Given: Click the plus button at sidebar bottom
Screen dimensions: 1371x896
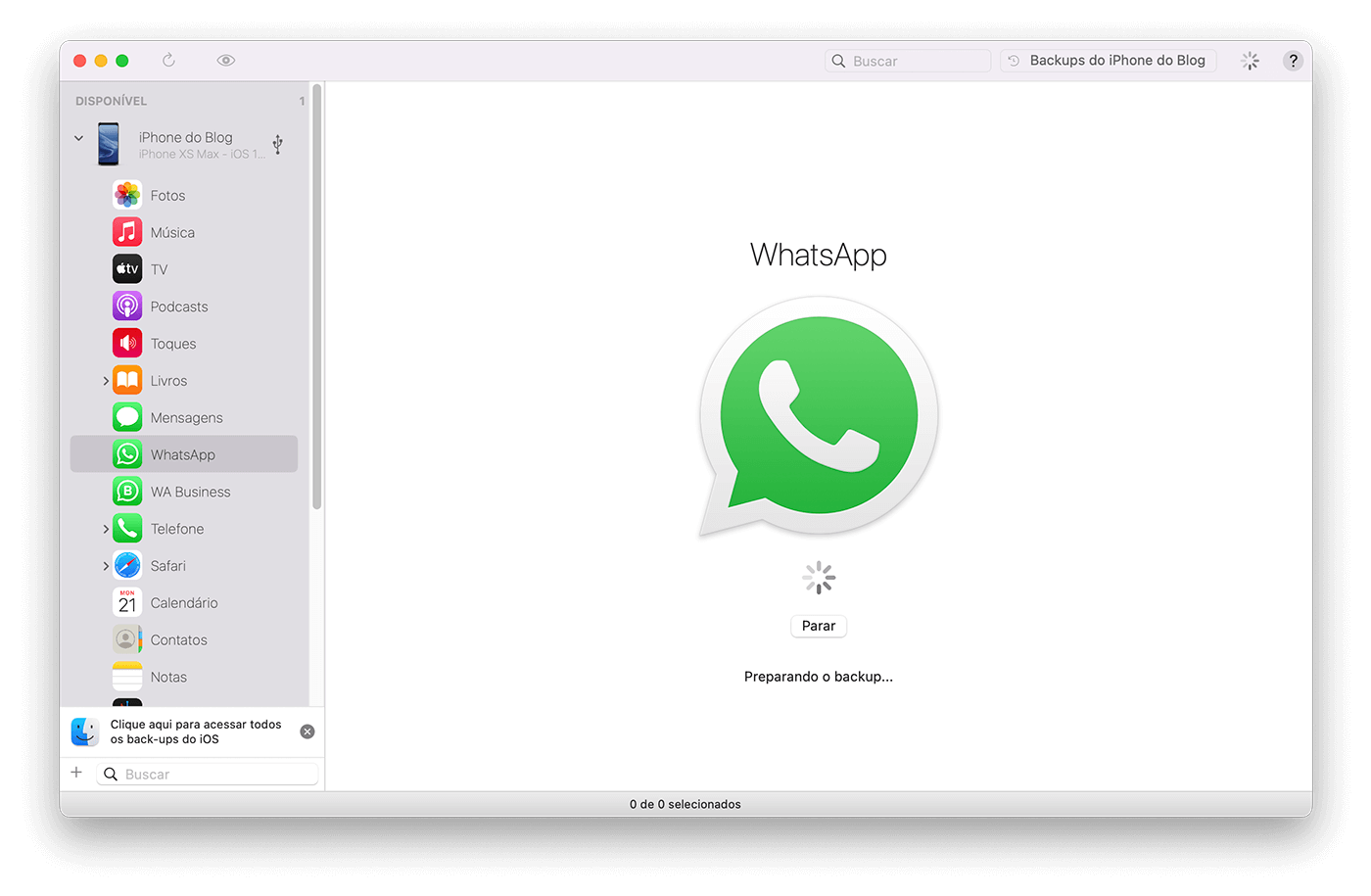Looking at the screenshot, I should 76,773.
